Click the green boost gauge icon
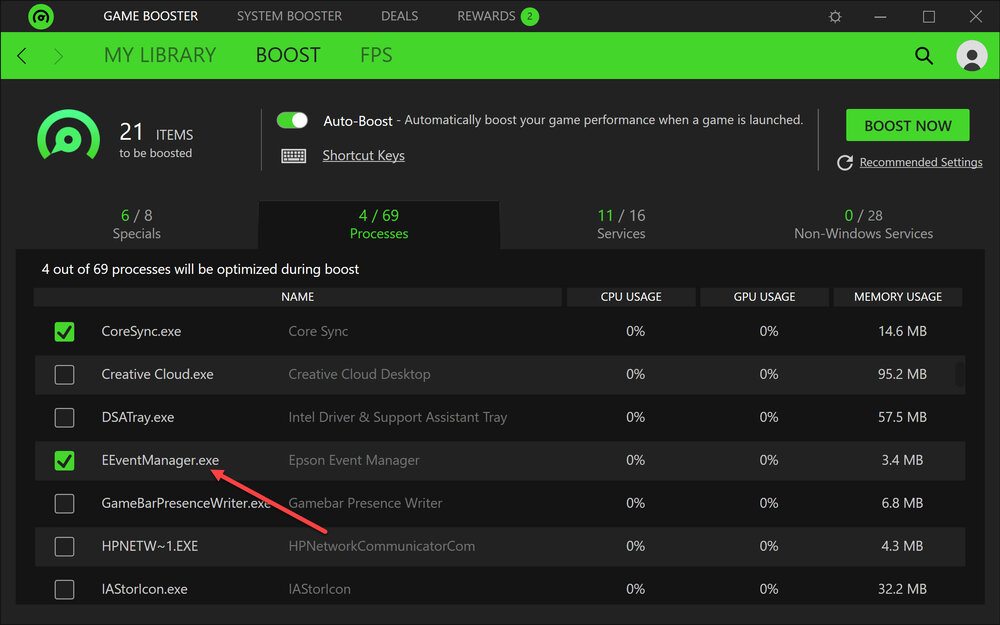This screenshot has width=1000, height=625. tap(68, 136)
